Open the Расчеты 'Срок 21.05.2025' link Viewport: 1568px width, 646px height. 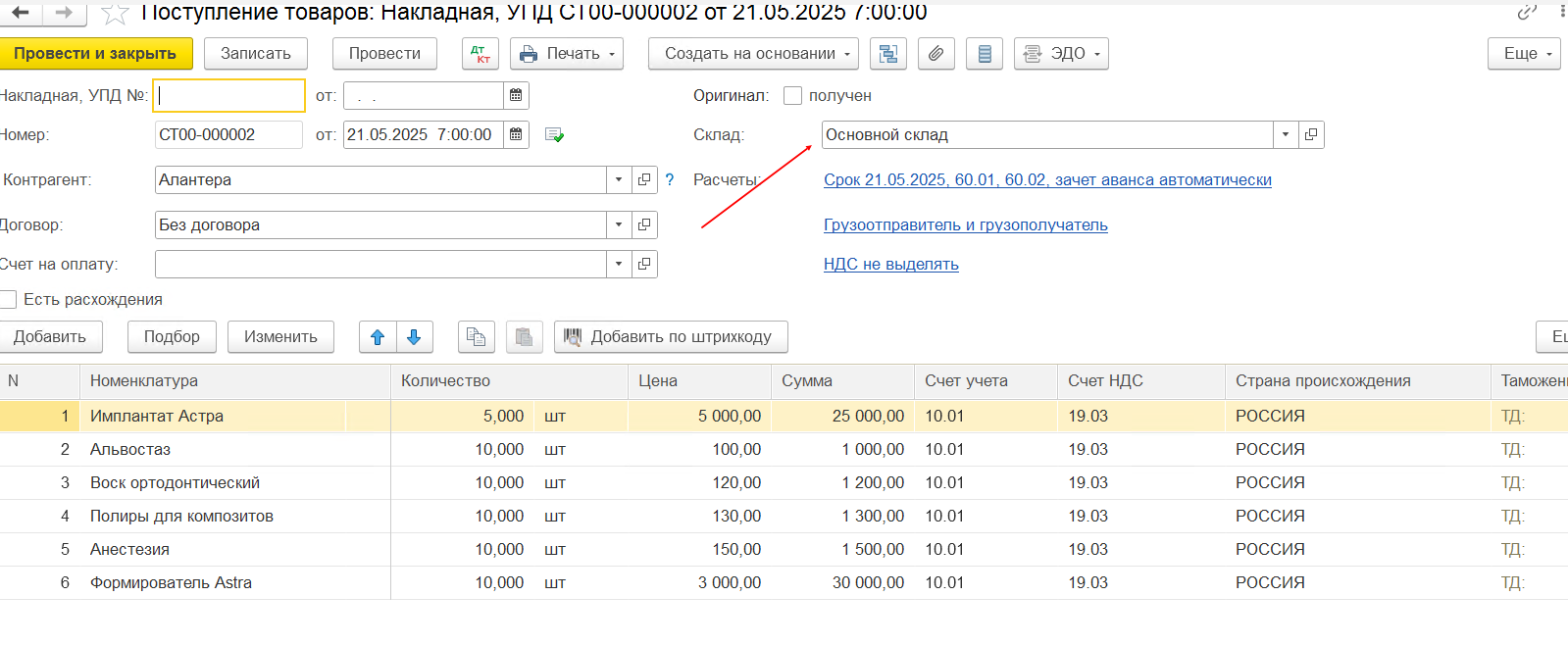point(1047,179)
